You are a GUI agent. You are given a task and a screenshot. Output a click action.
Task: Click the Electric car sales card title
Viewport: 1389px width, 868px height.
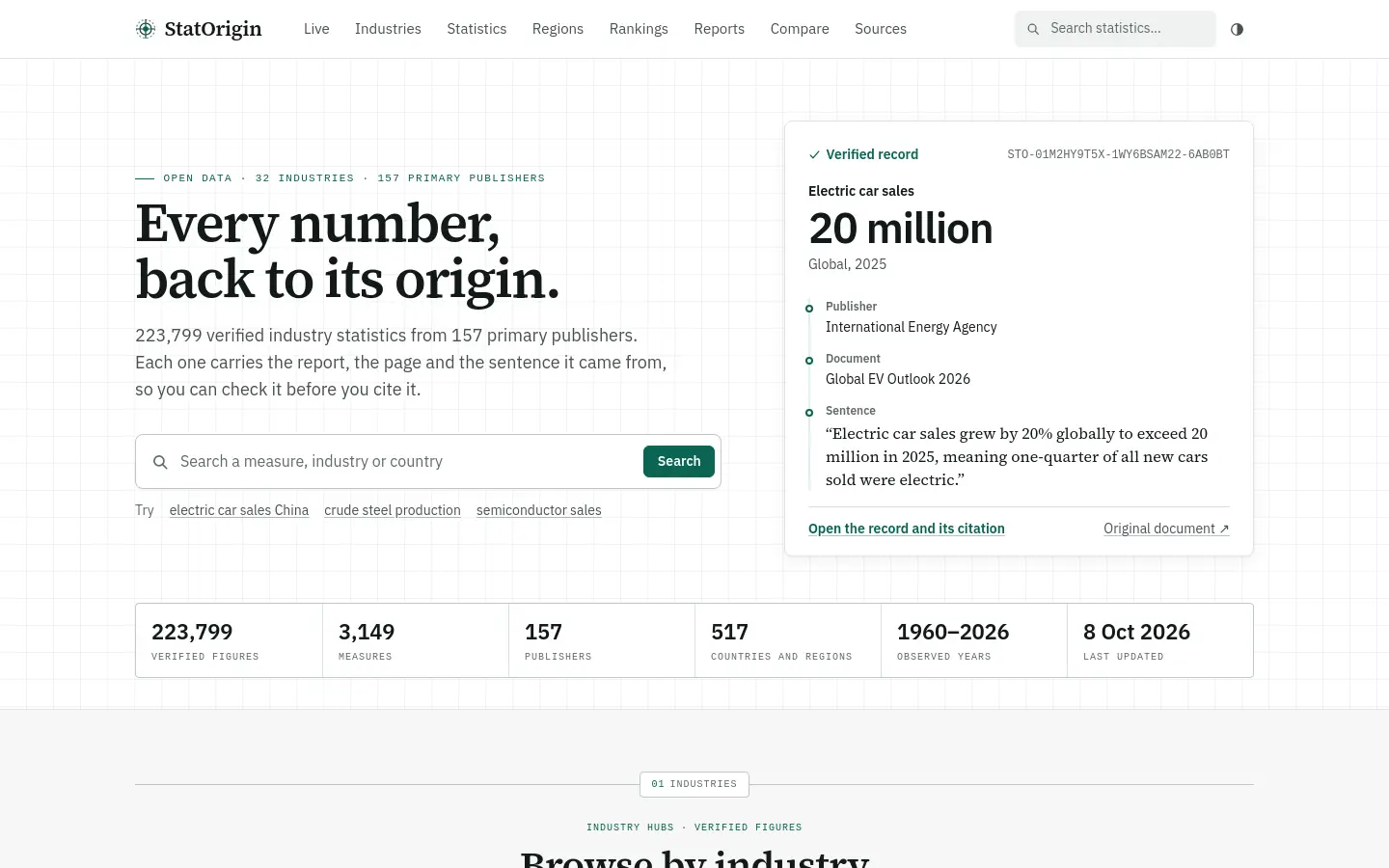[x=861, y=191]
